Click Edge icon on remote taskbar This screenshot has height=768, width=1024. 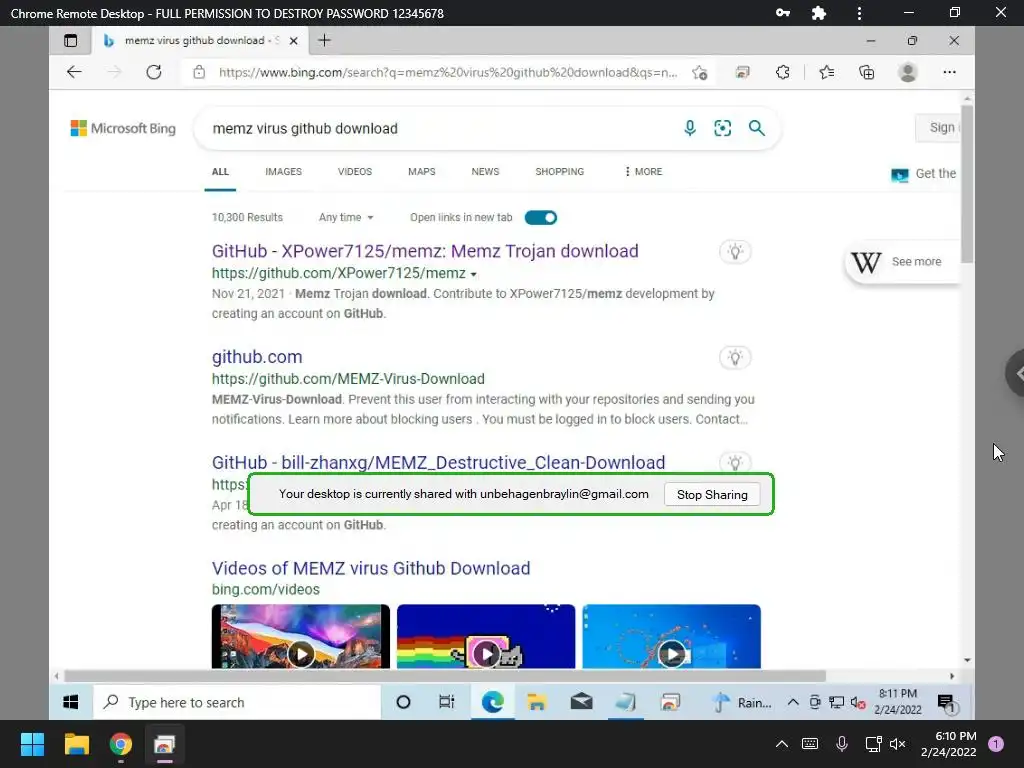pyautogui.click(x=492, y=702)
